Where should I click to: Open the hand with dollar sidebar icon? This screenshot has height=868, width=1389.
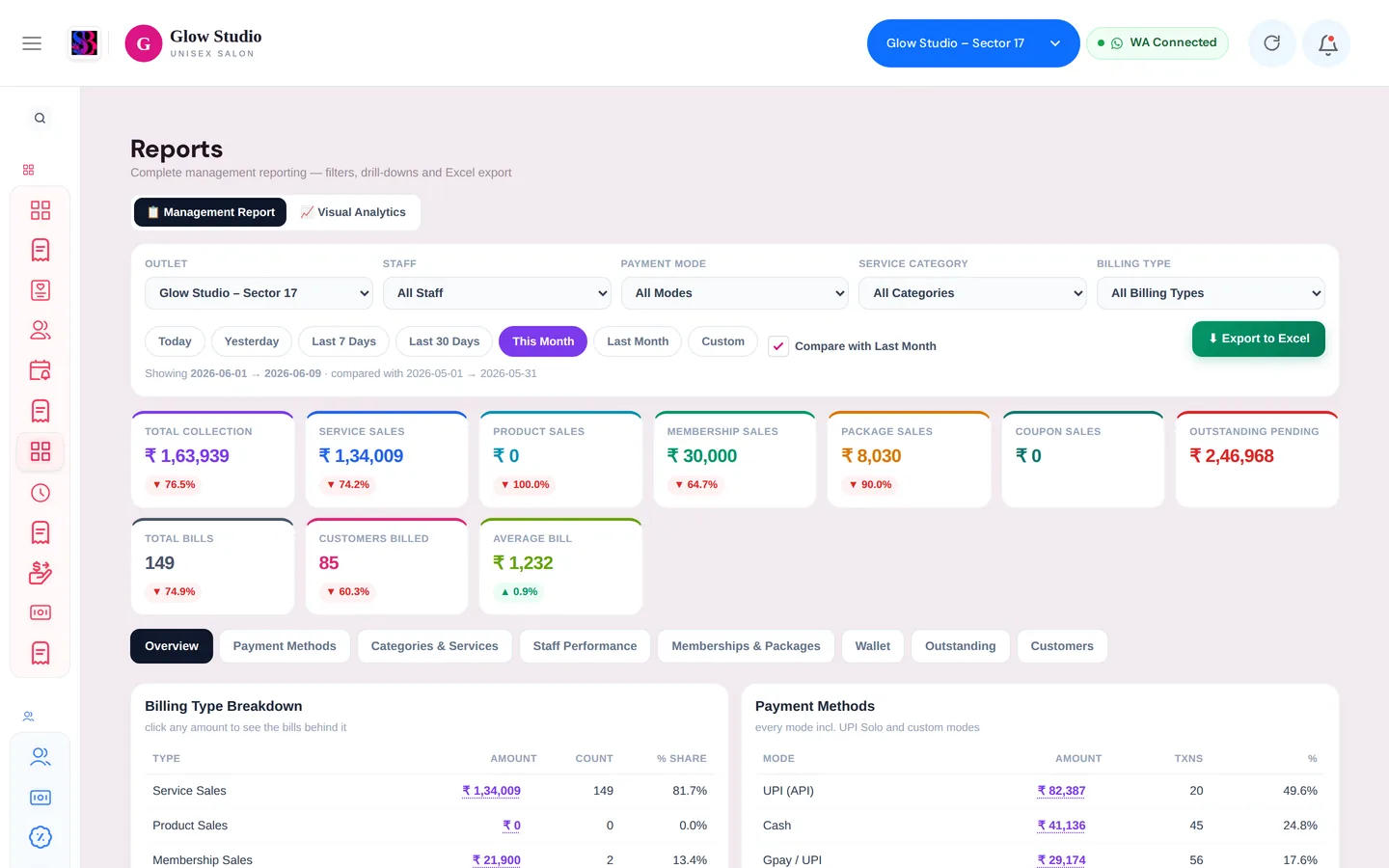(x=41, y=573)
